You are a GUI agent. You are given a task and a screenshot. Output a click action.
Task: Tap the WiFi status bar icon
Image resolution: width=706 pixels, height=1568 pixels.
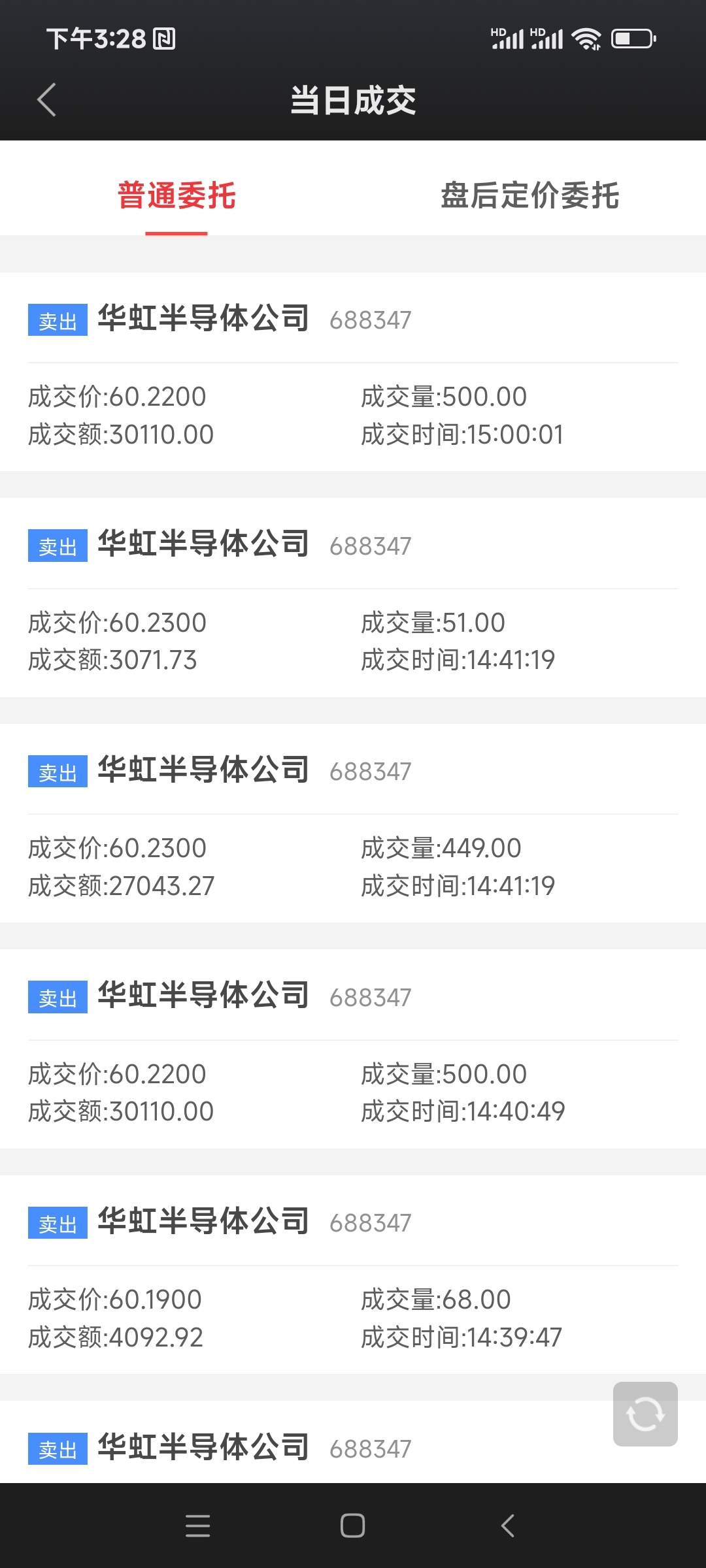tap(586, 39)
